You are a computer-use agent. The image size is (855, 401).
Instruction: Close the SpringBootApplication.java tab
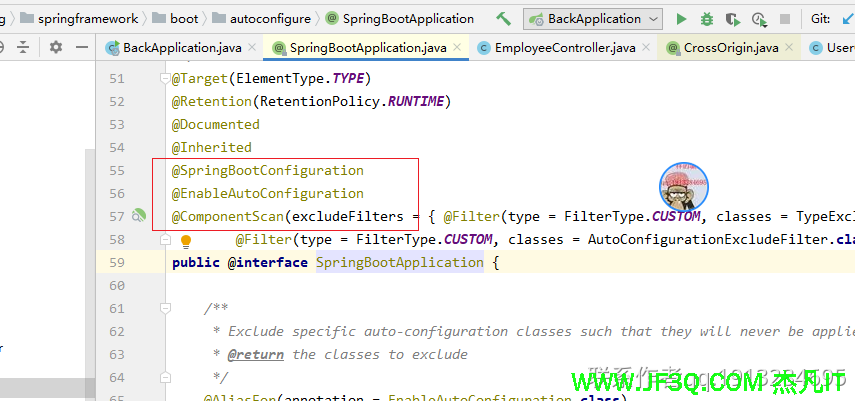(x=457, y=47)
